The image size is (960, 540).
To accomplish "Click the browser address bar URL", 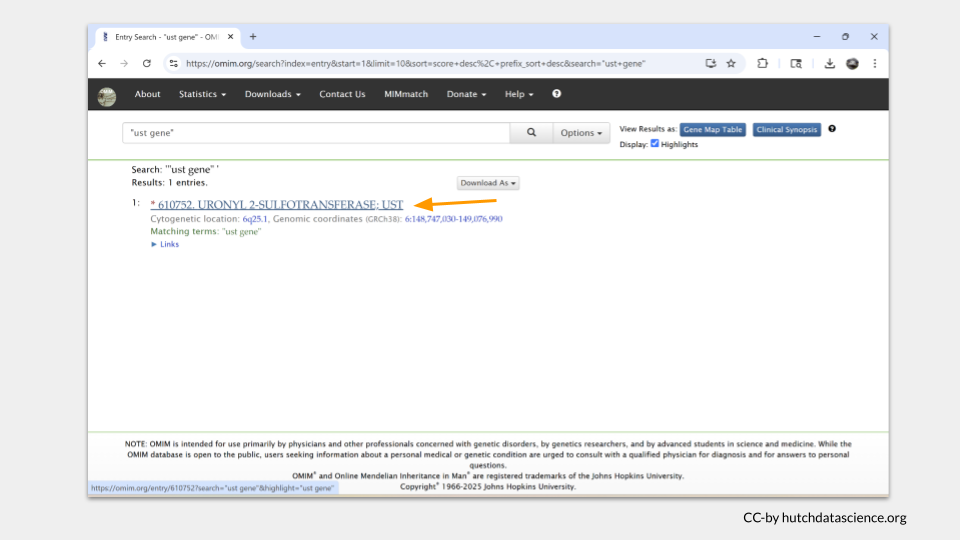I will [x=415, y=64].
